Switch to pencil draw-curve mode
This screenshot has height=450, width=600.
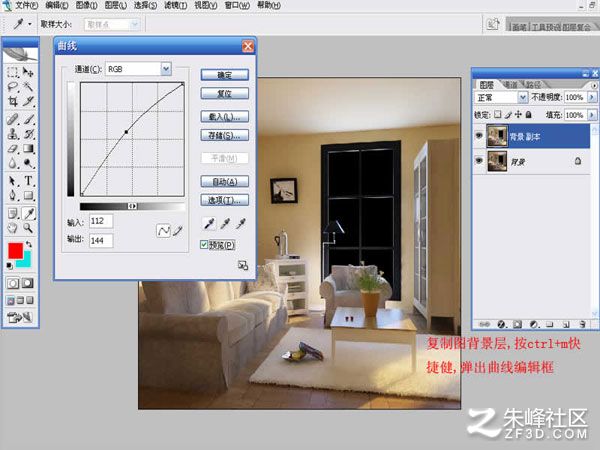point(178,231)
